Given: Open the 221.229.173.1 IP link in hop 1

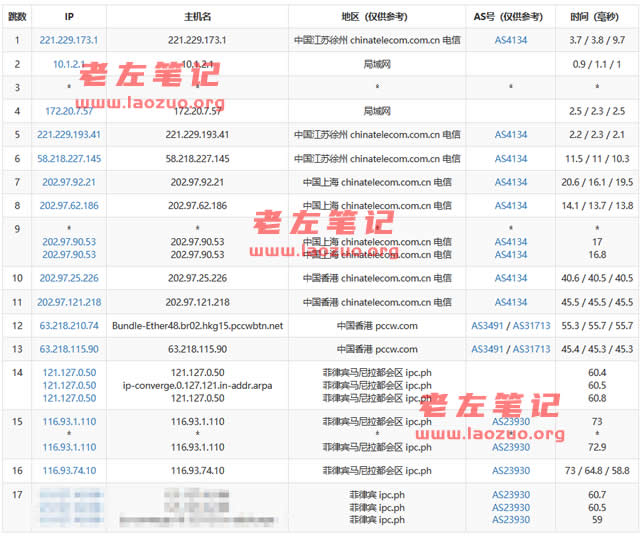Looking at the screenshot, I should point(69,40).
